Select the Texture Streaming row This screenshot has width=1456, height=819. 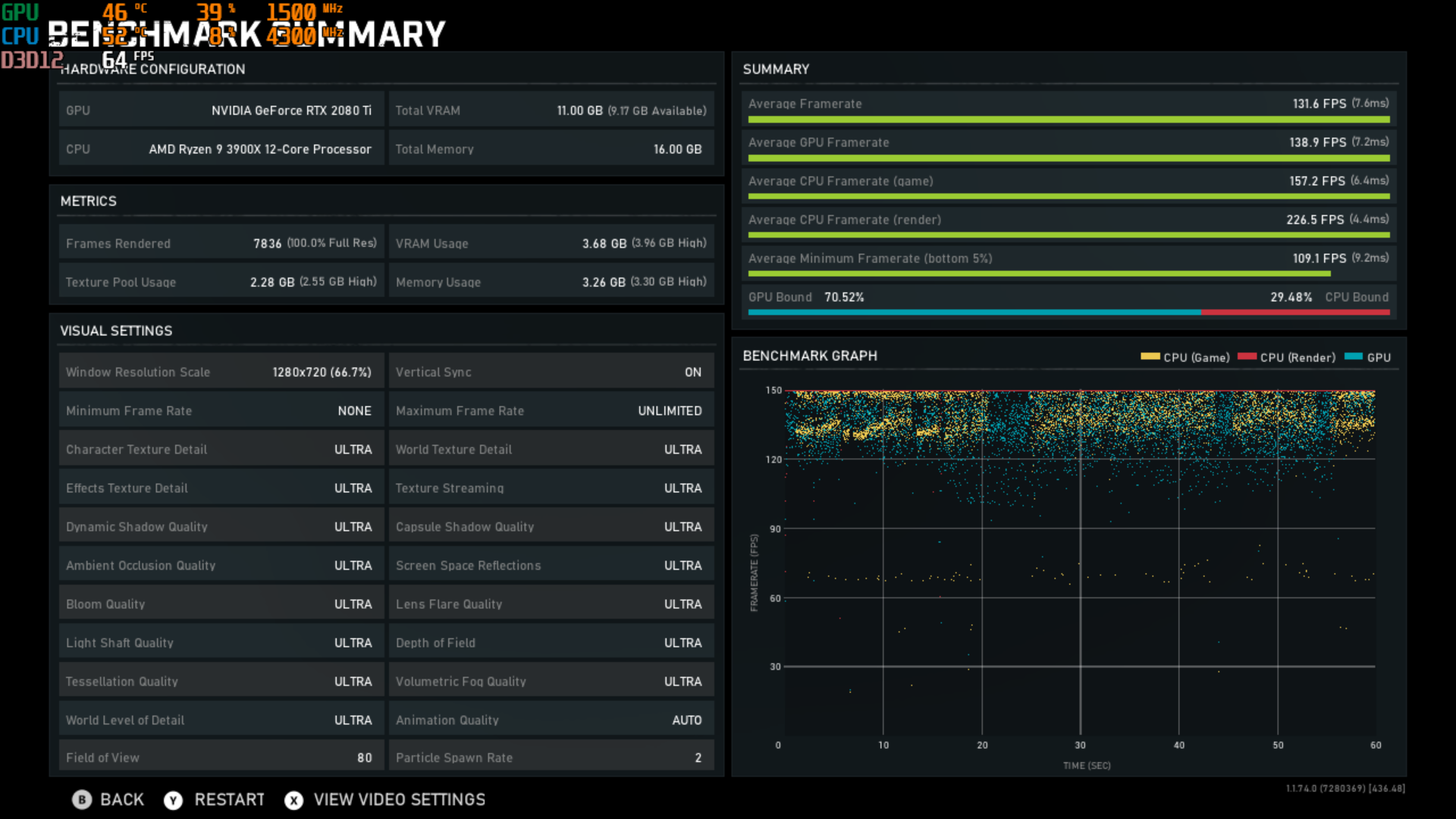point(551,488)
